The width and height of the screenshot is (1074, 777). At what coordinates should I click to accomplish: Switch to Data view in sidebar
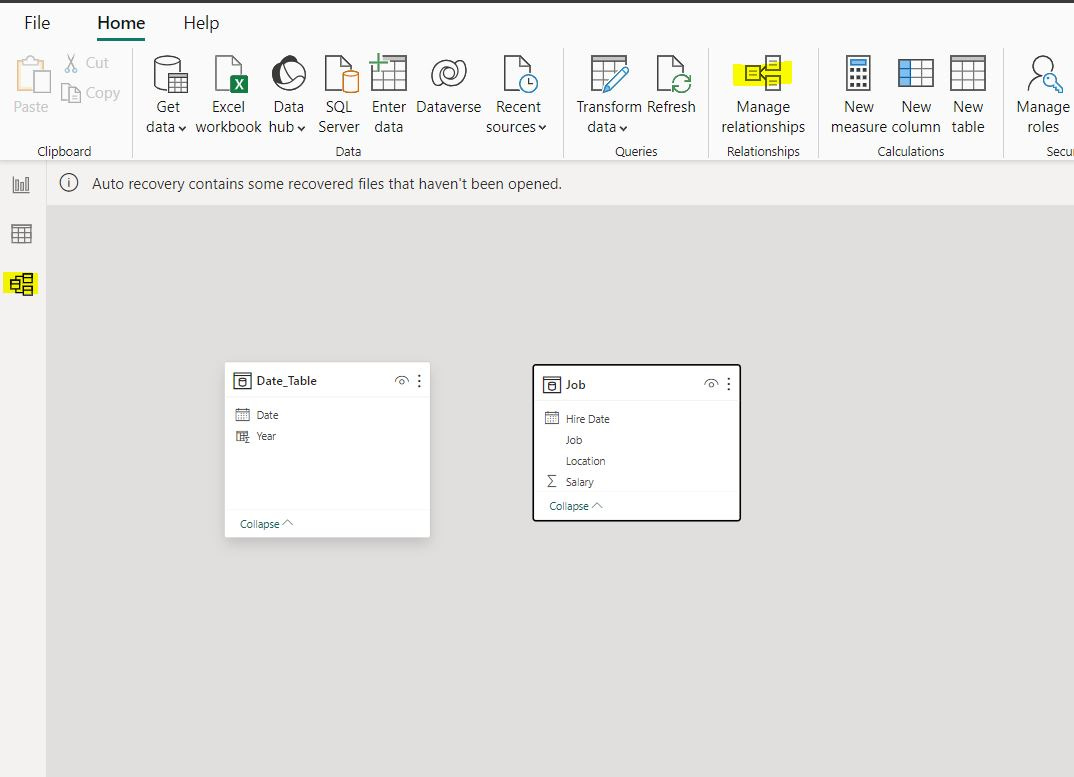tap(21, 234)
